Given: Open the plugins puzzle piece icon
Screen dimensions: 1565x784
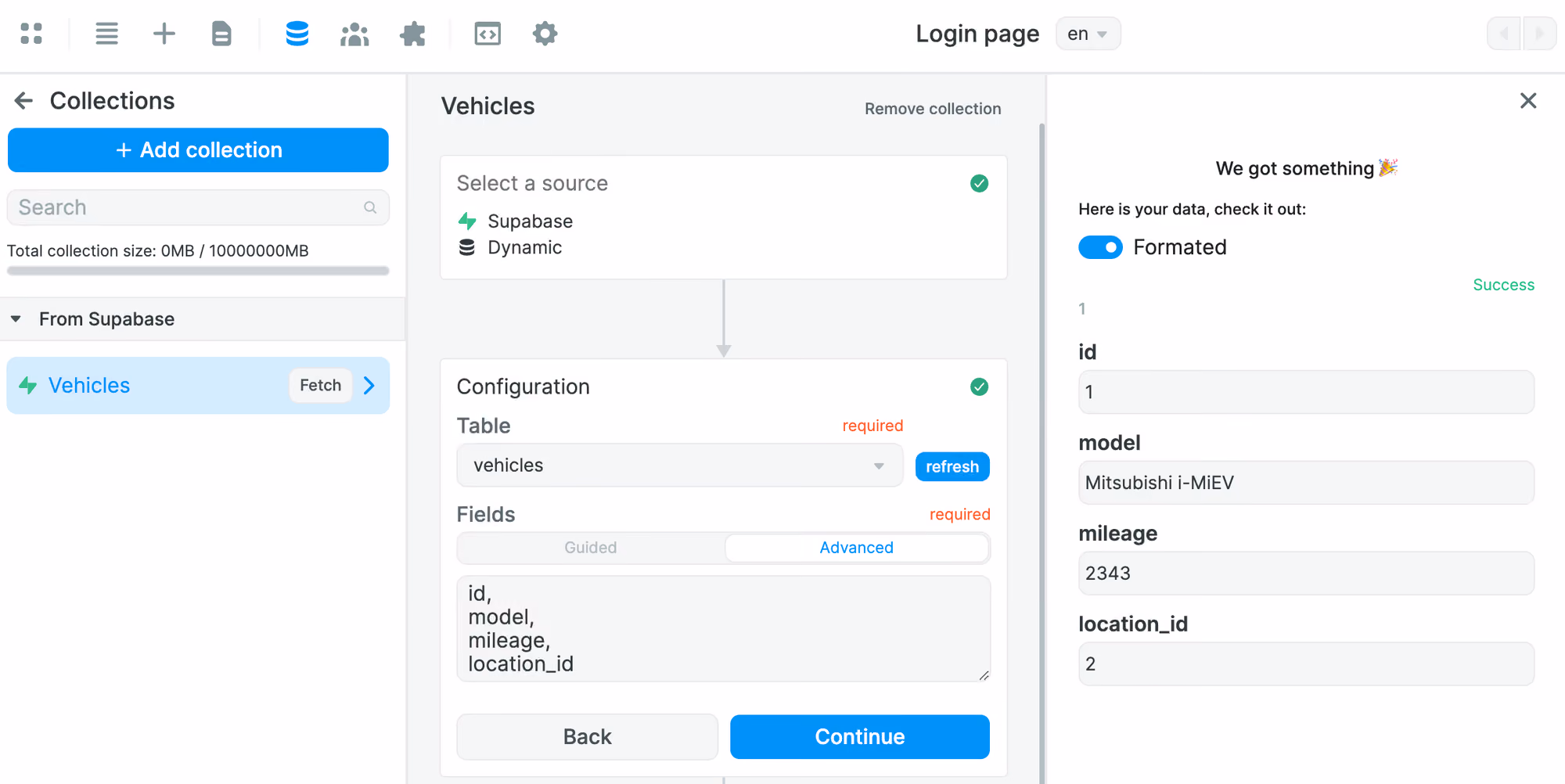Looking at the screenshot, I should click(x=412, y=34).
